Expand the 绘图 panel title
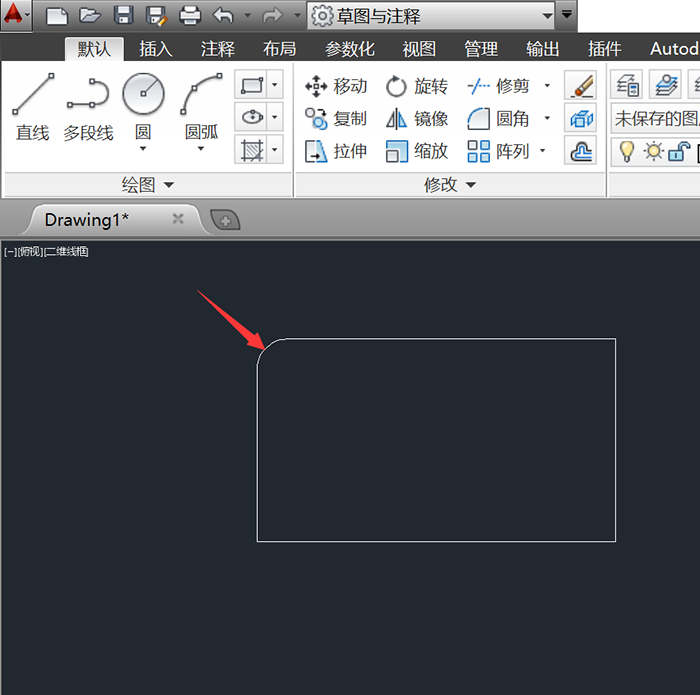The image size is (700, 695). 148,184
